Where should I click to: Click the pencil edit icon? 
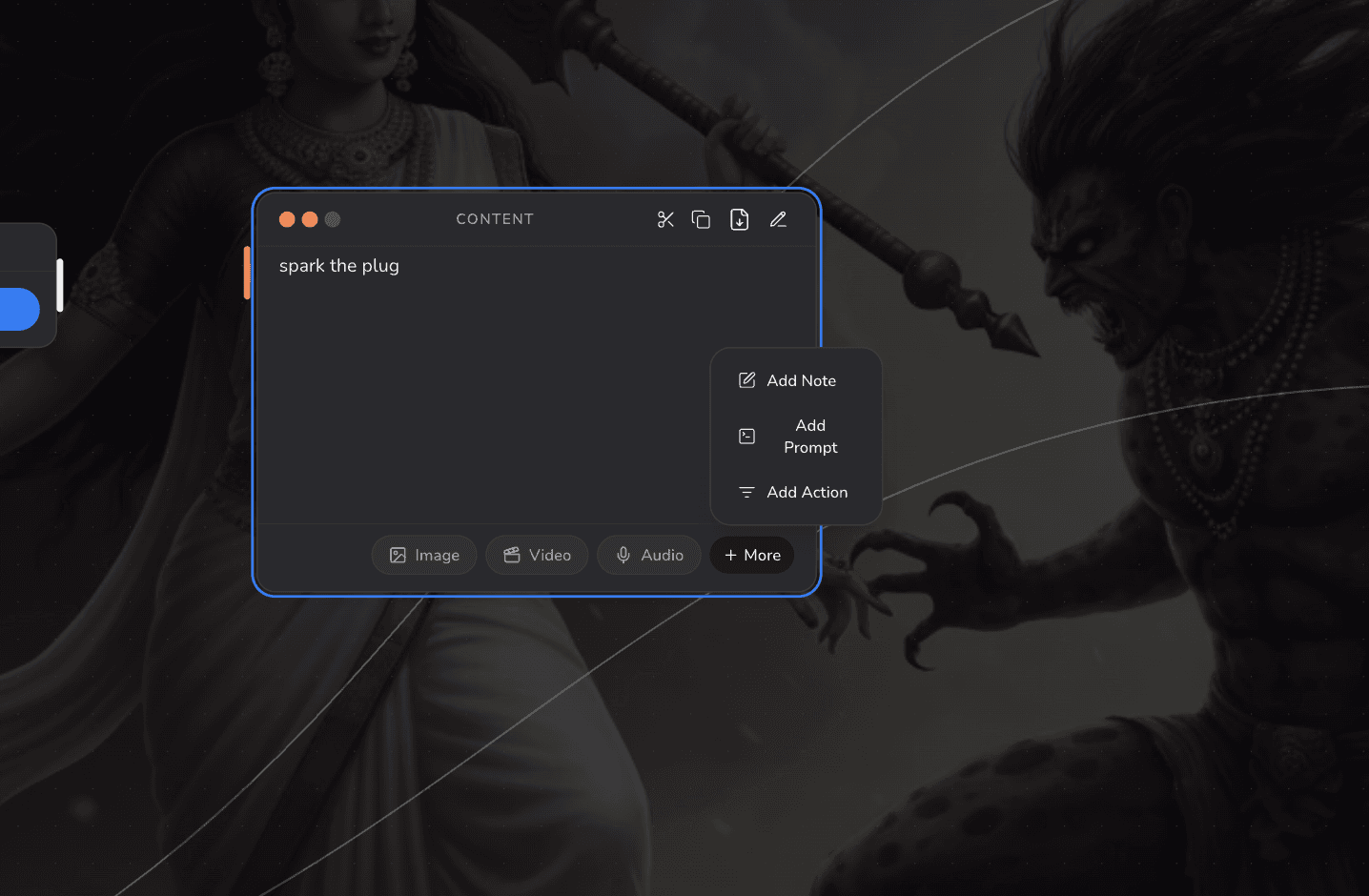point(778,219)
